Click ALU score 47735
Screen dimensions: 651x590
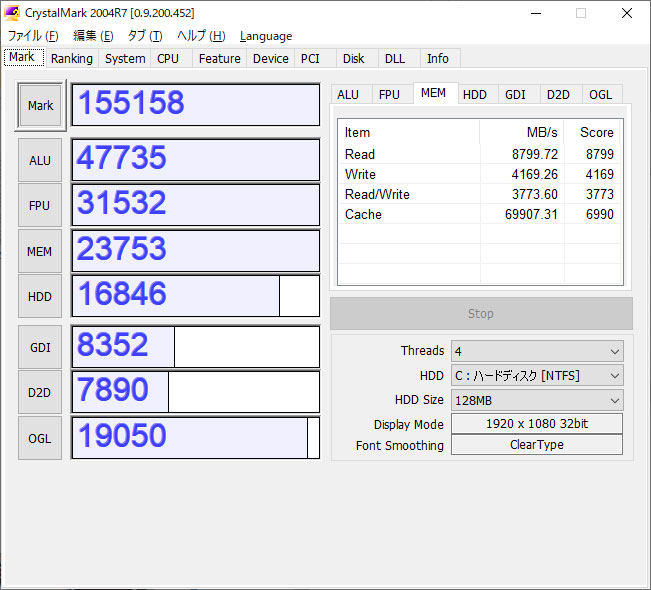coord(196,160)
